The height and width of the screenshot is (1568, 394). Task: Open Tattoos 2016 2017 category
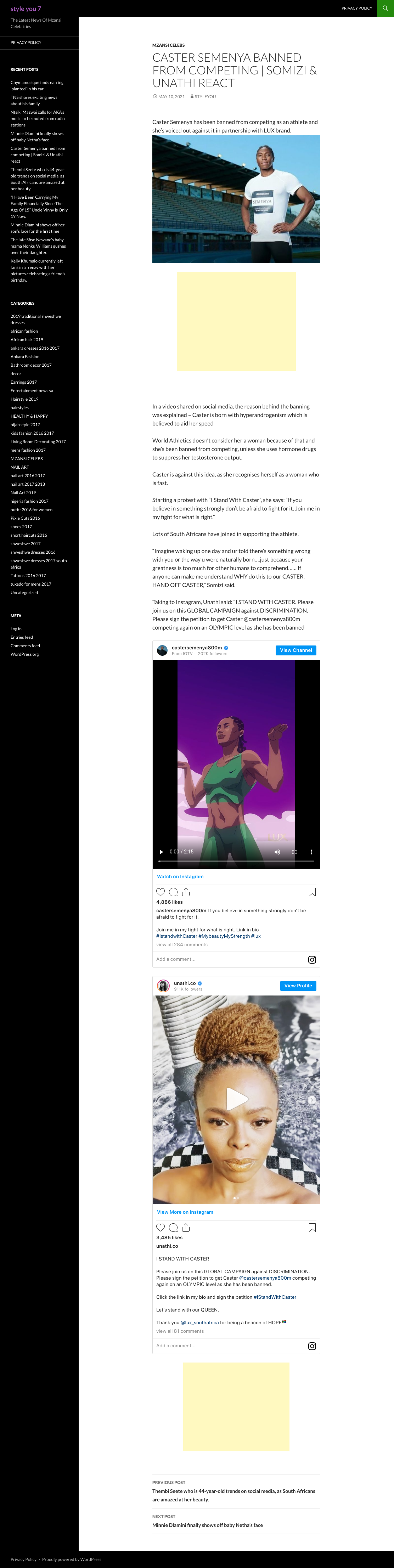pos(28,576)
